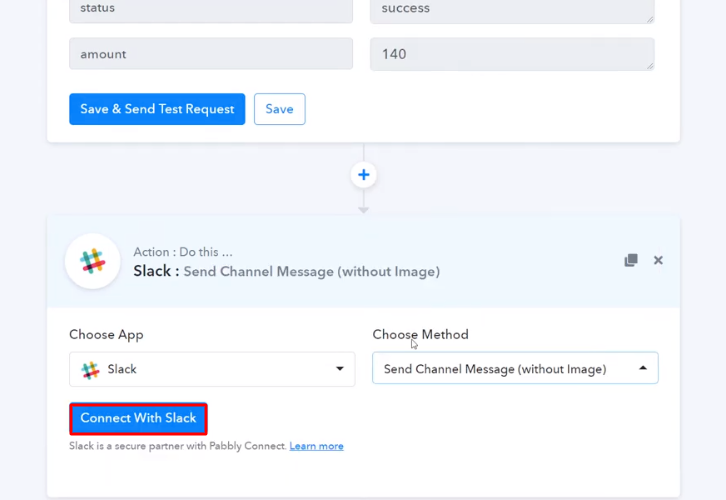Click the Choose App label
The image size is (726, 500).
[106, 335]
